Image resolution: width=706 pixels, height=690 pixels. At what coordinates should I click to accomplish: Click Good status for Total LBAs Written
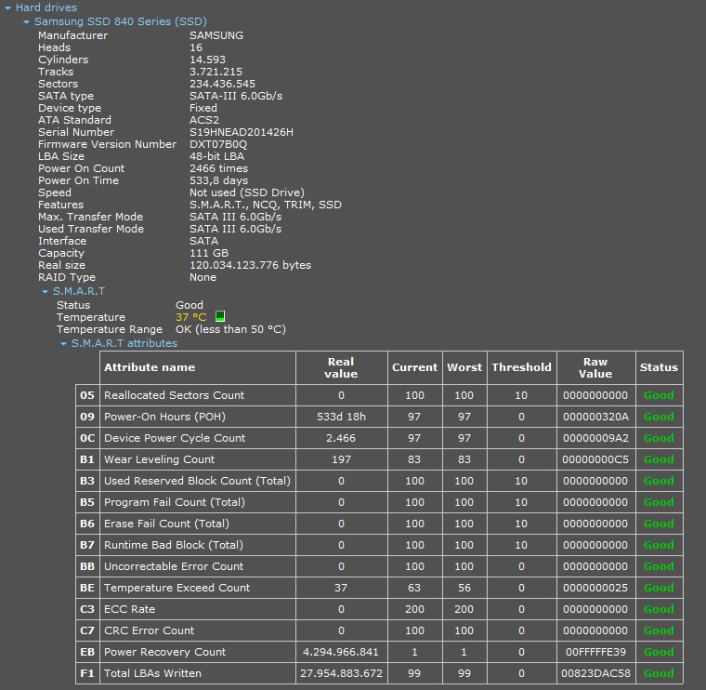click(x=658, y=674)
